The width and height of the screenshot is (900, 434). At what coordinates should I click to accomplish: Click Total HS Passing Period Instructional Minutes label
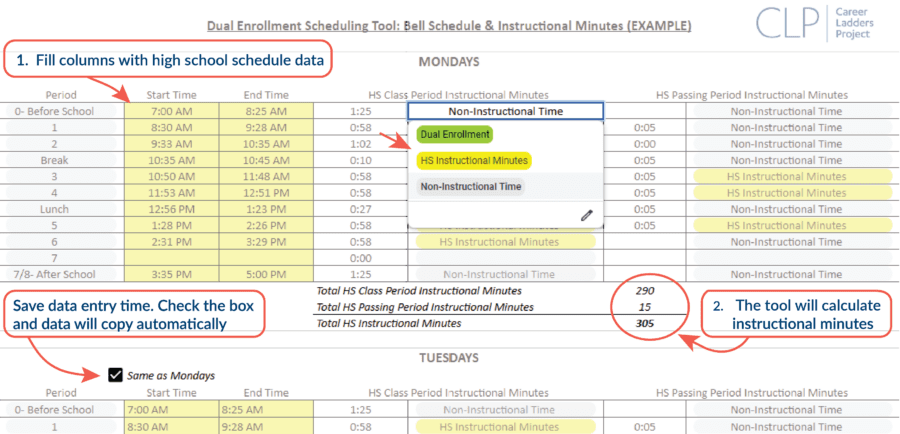[425, 307]
